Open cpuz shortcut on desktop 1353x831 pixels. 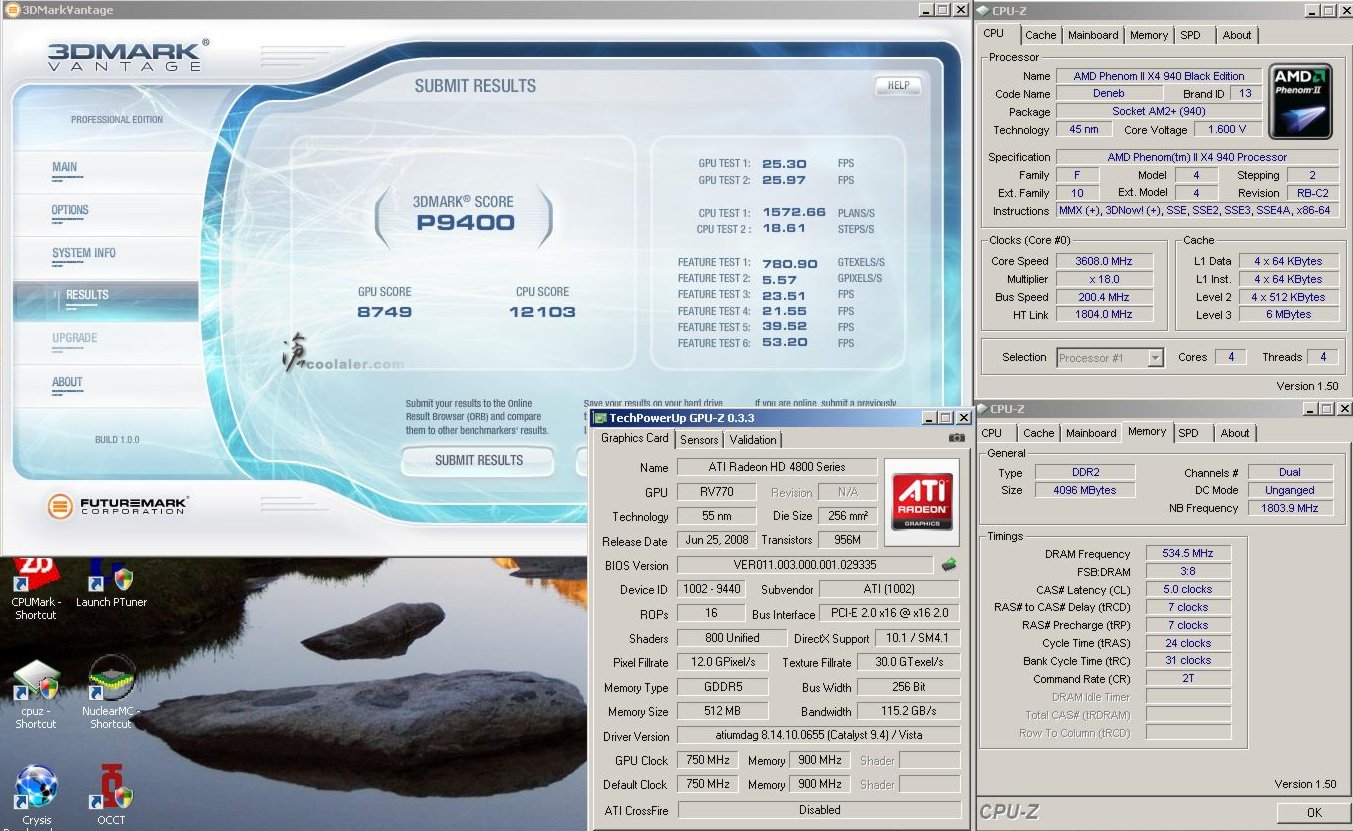pyautogui.click(x=36, y=693)
